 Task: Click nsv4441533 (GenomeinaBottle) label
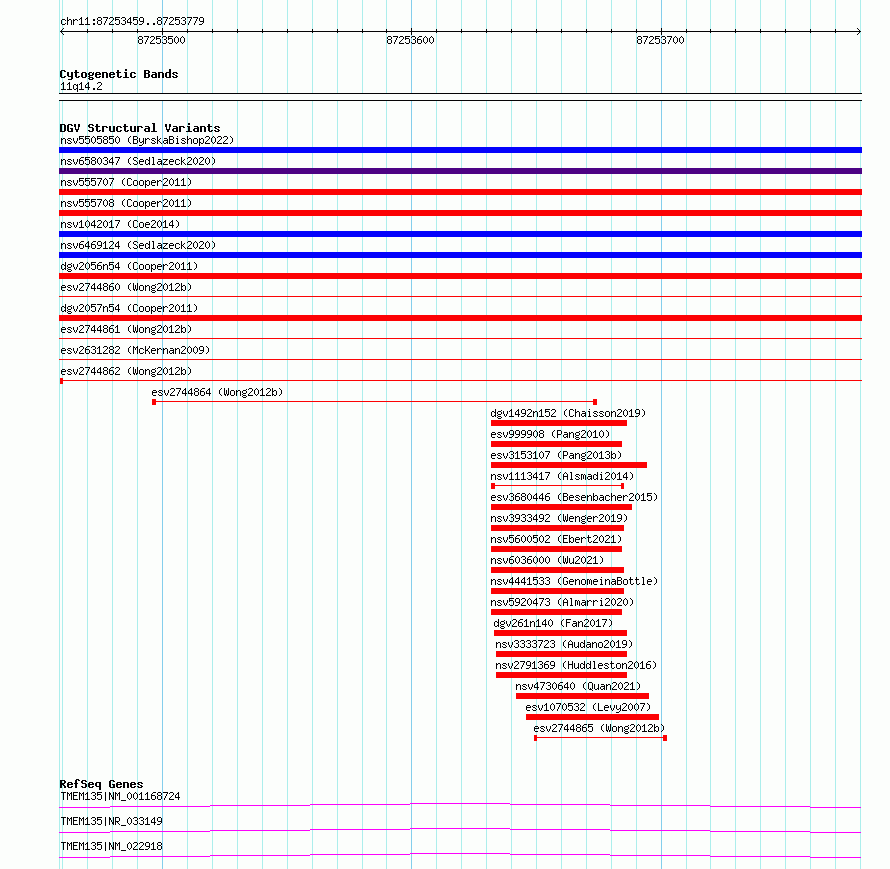pos(574,581)
